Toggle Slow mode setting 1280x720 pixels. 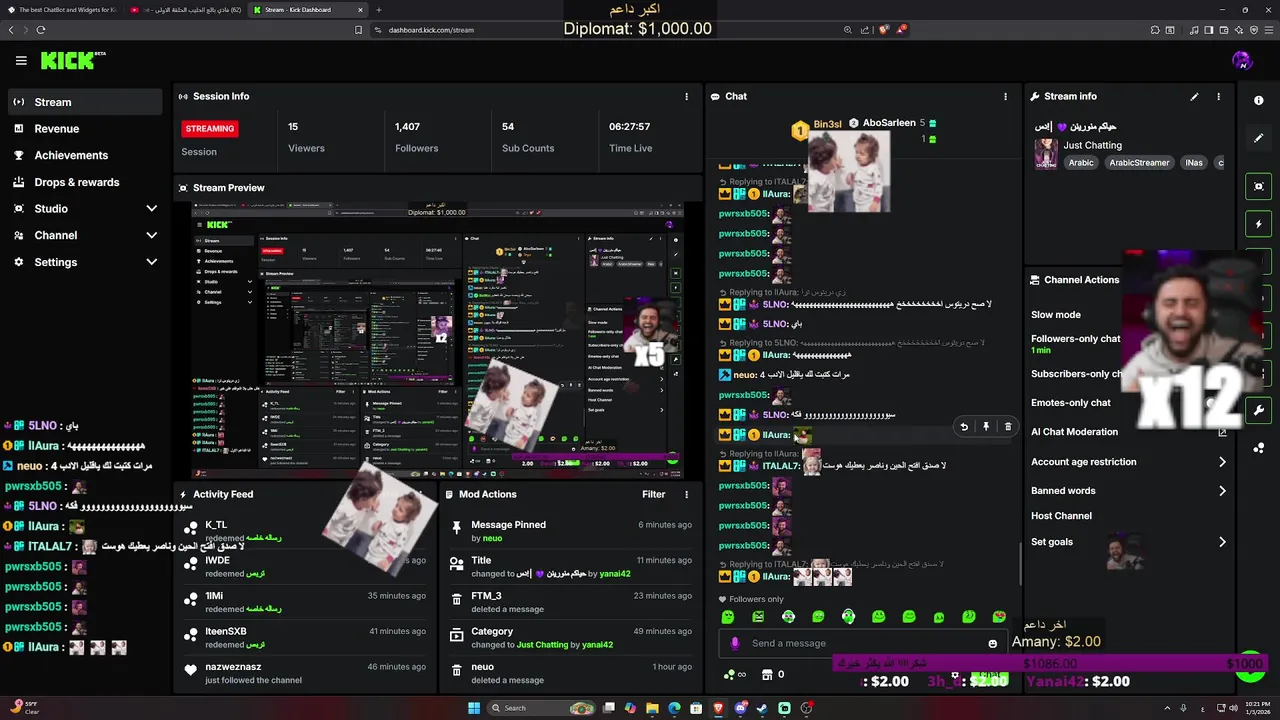[x=1056, y=315]
